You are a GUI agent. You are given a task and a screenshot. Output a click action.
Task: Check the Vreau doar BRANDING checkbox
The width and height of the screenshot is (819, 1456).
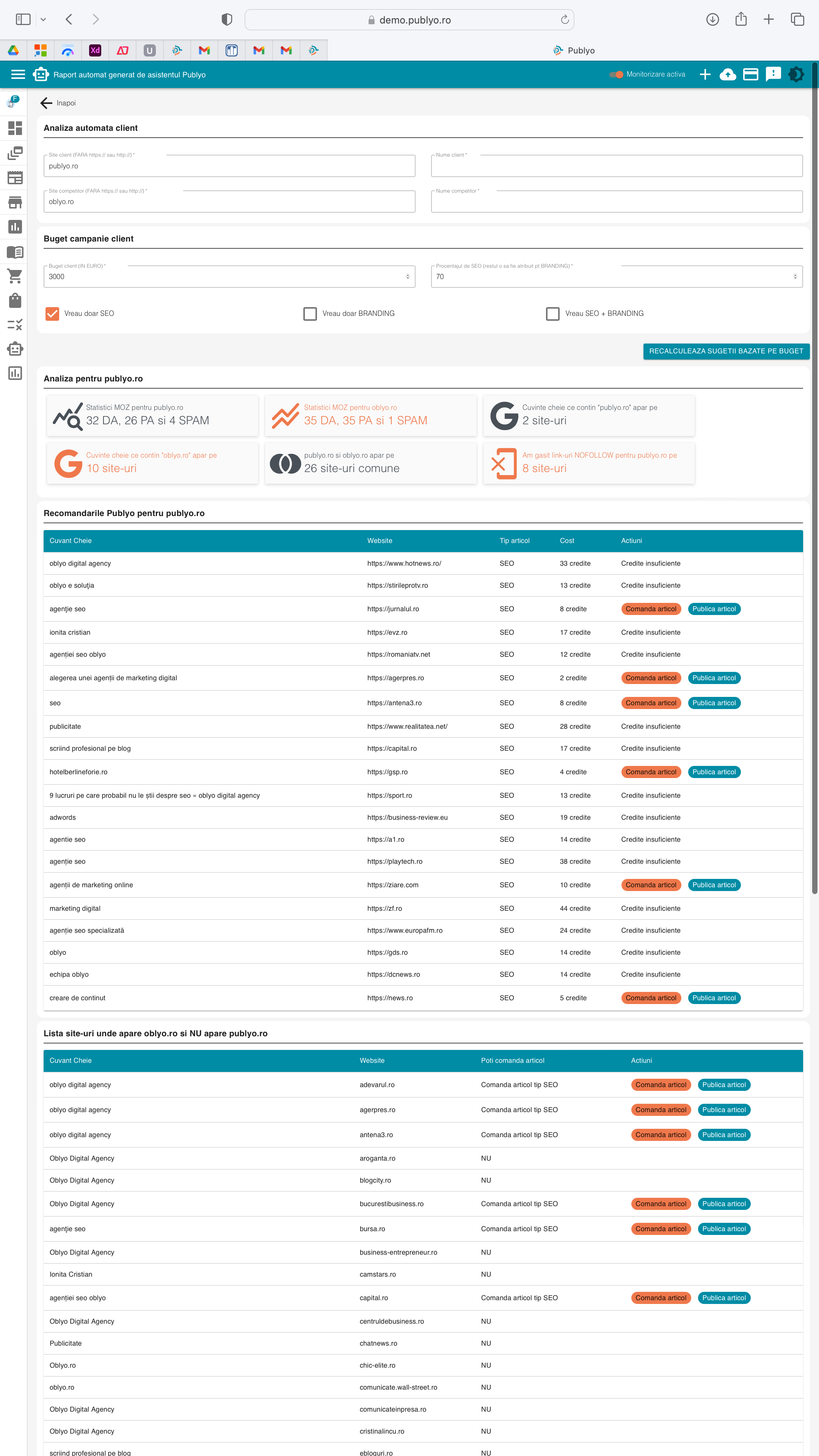(x=310, y=314)
